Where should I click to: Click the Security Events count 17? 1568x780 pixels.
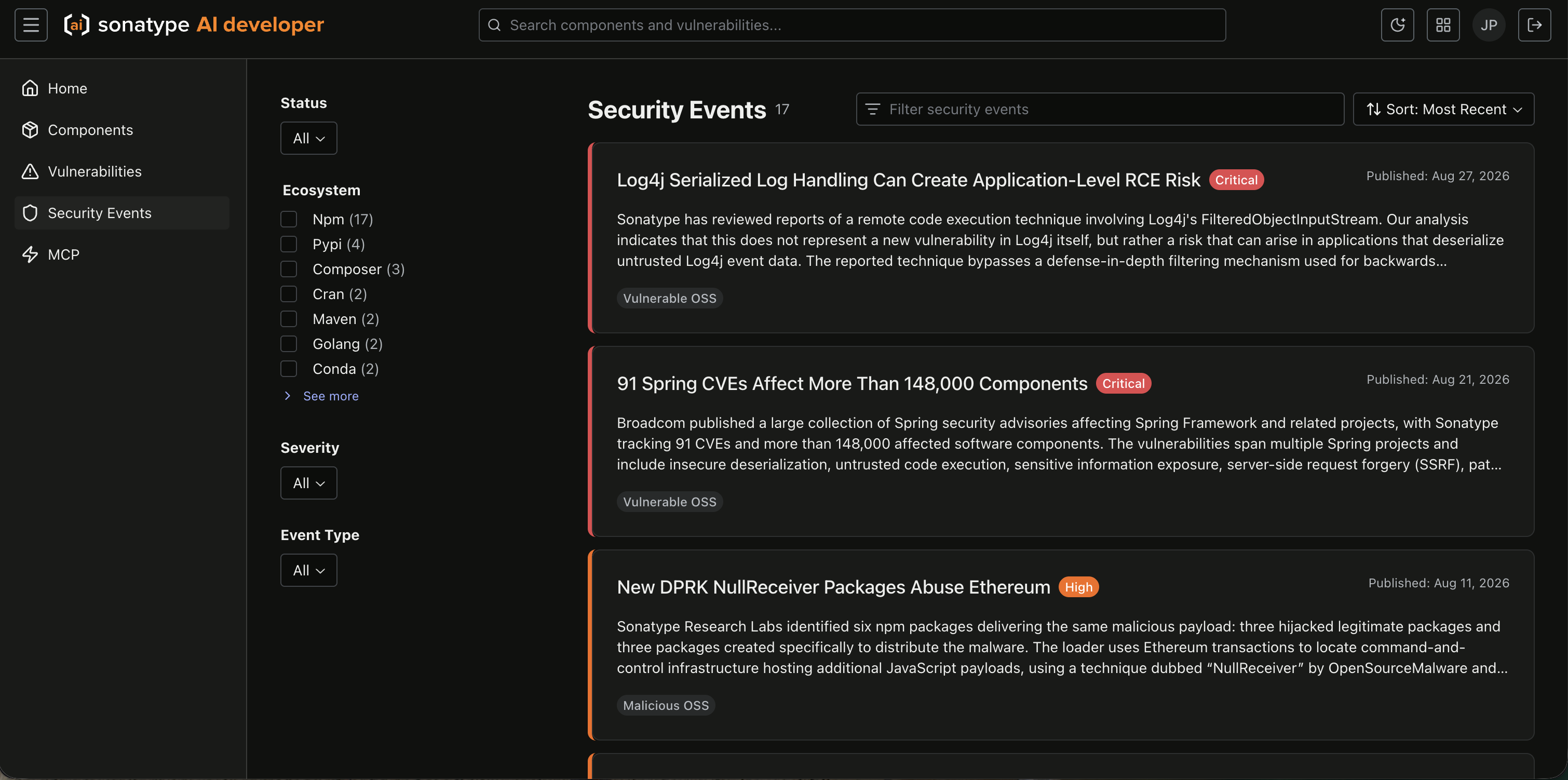click(x=782, y=110)
